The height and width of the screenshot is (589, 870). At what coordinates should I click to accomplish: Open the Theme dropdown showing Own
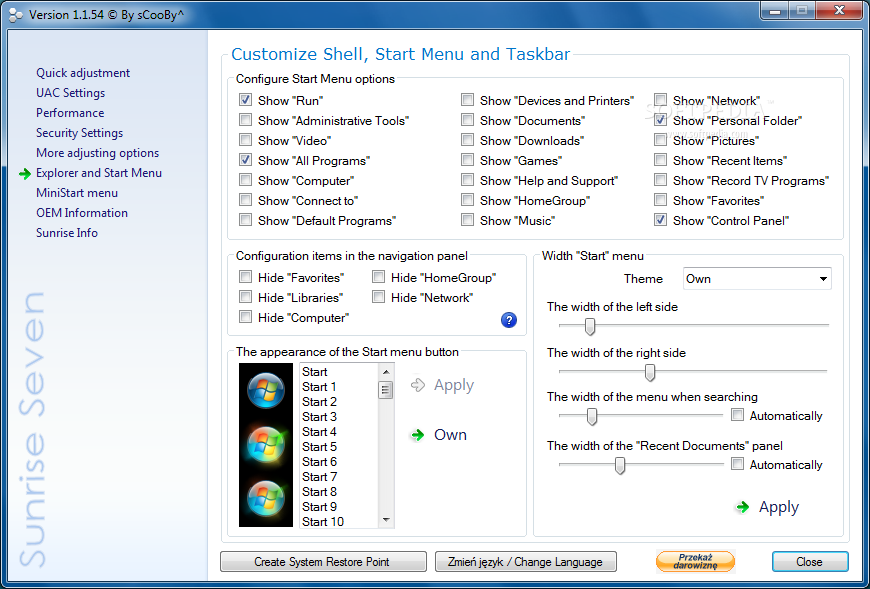(757, 279)
